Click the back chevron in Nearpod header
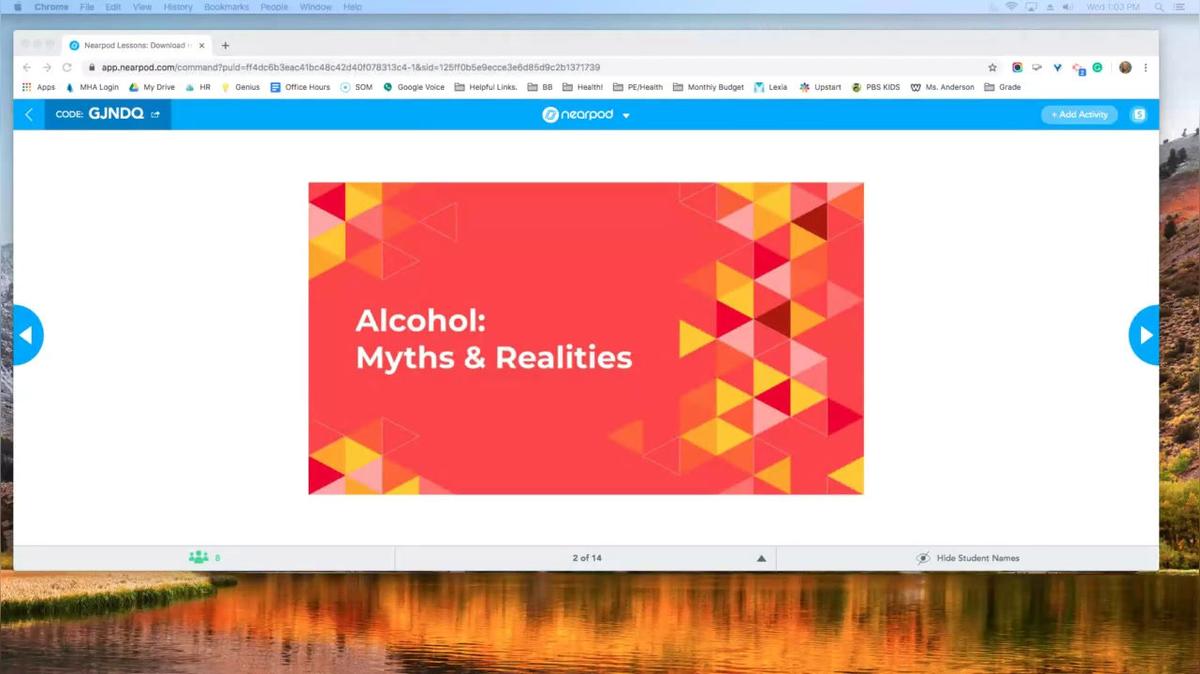This screenshot has height=674, width=1200. pos(28,115)
